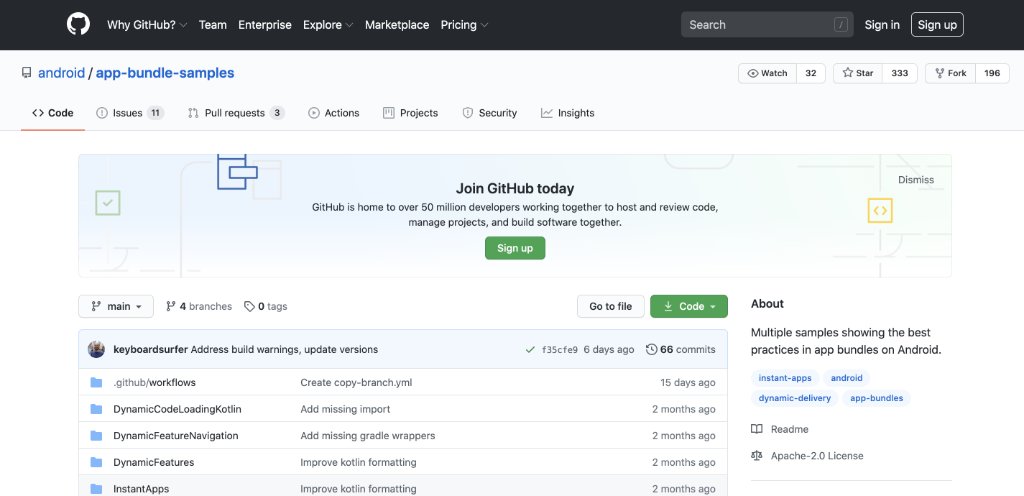Click the watchers count 32
The height and width of the screenshot is (496, 1024).
point(811,73)
